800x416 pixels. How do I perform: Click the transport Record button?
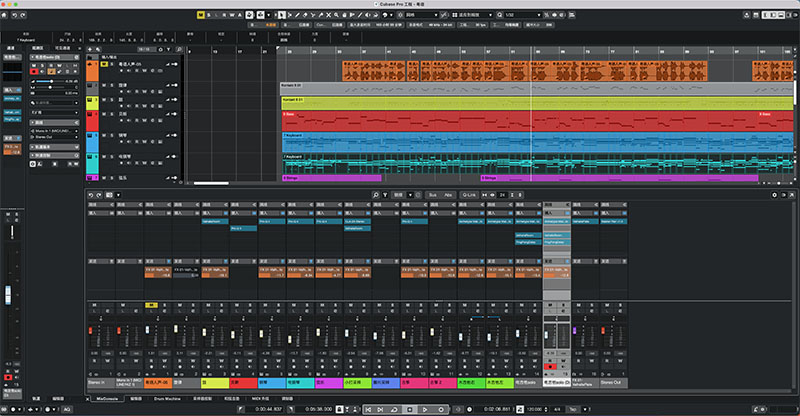[x=441, y=409]
